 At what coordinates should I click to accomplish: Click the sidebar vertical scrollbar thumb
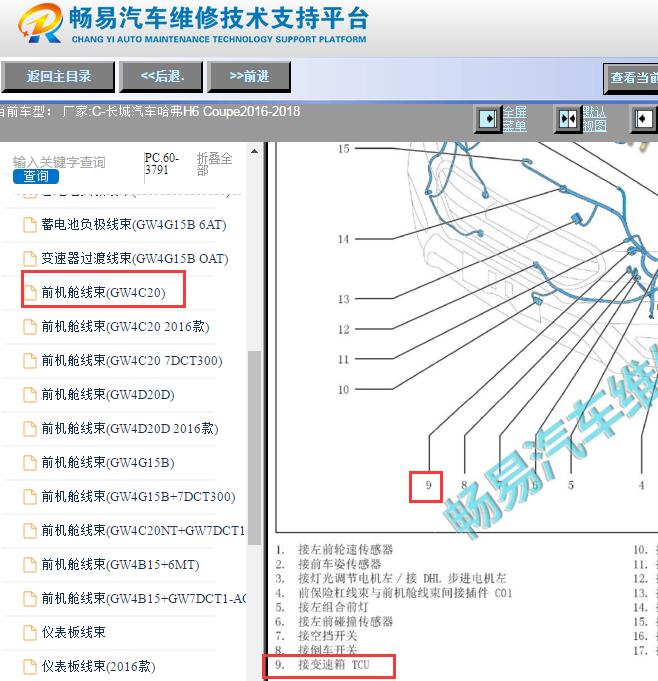tap(255, 447)
